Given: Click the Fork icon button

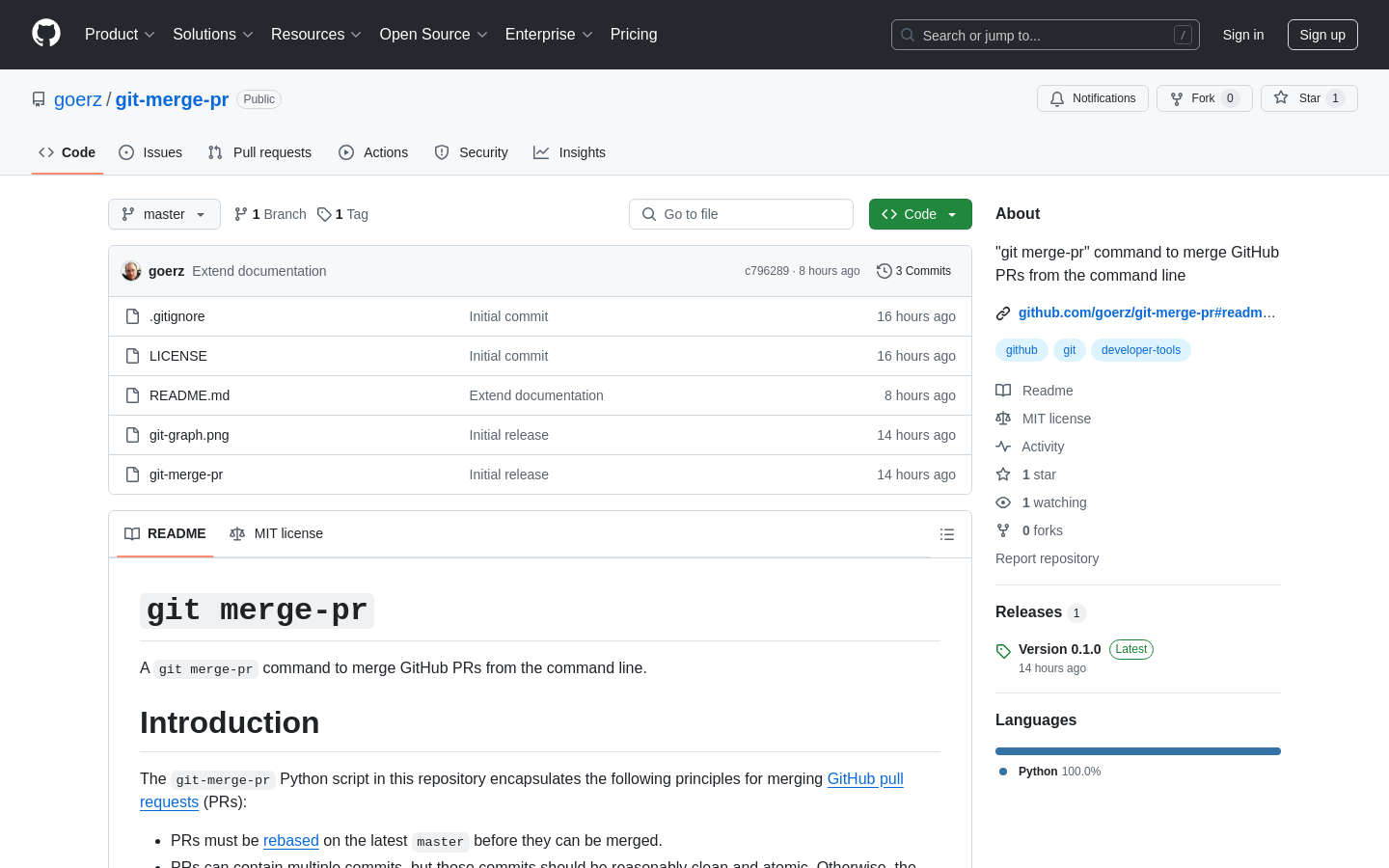Looking at the screenshot, I should [x=1205, y=98].
